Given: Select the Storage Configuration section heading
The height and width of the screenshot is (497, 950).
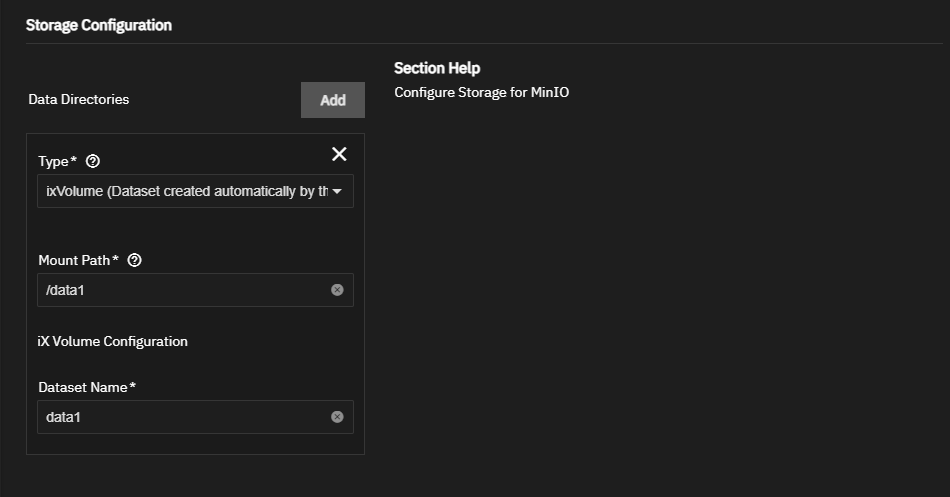Looking at the screenshot, I should click(x=99, y=25).
